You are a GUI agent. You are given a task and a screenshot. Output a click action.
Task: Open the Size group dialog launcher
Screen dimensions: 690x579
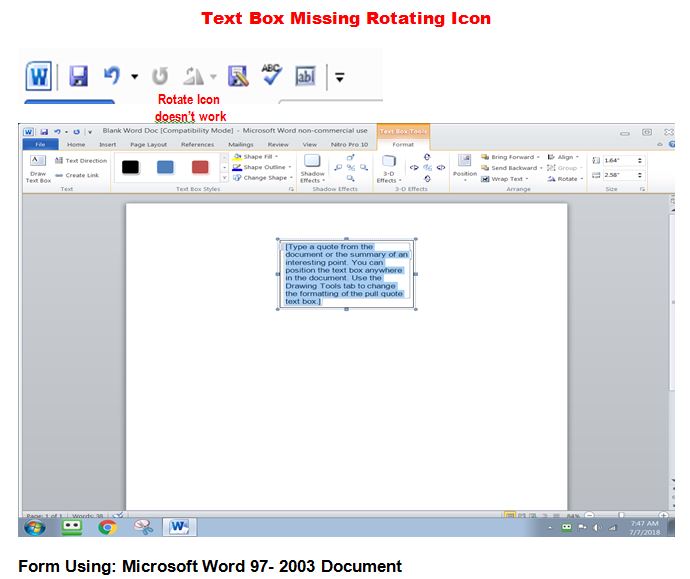[x=642, y=189]
